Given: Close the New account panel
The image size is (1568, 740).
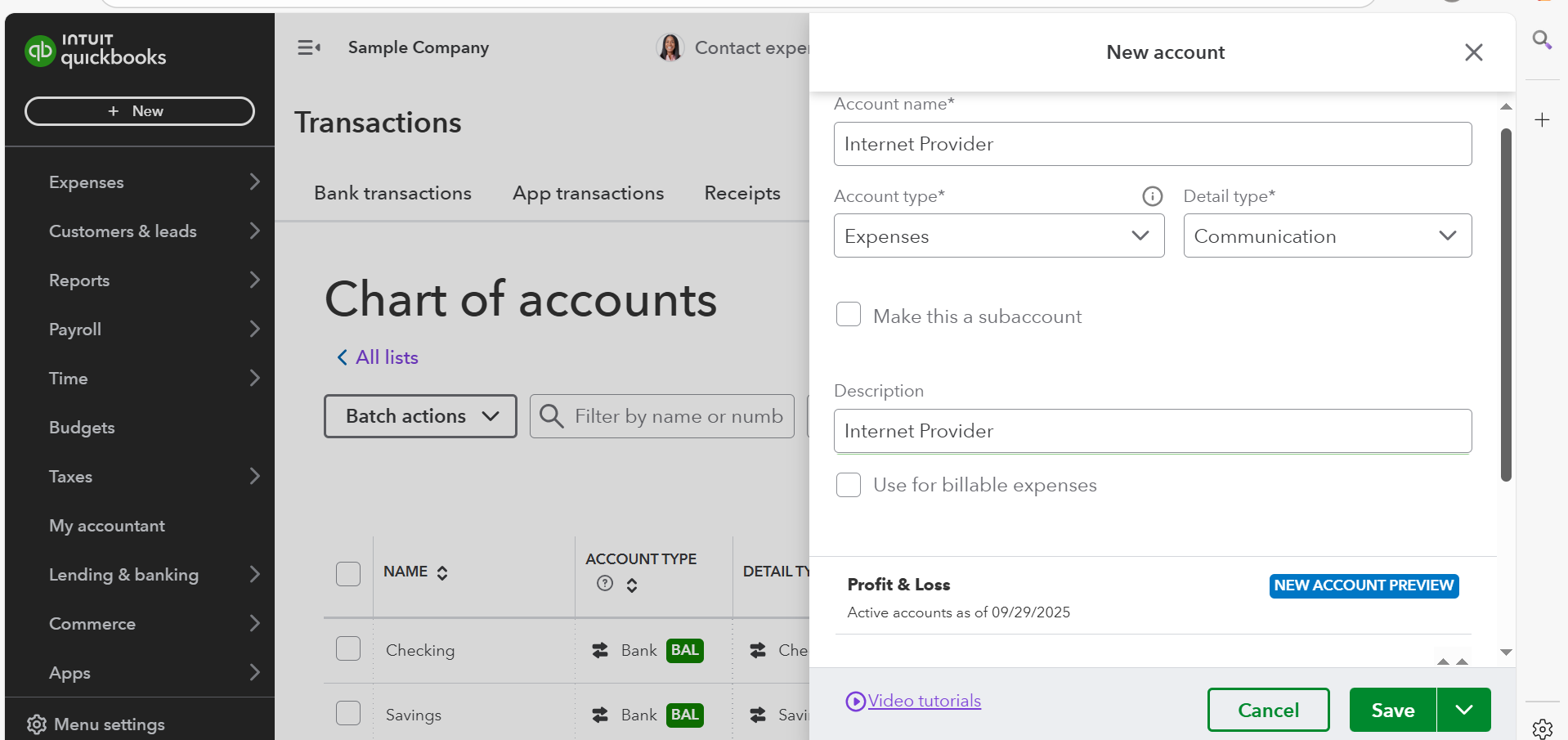Looking at the screenshot, I should [x=1473, y=52].
